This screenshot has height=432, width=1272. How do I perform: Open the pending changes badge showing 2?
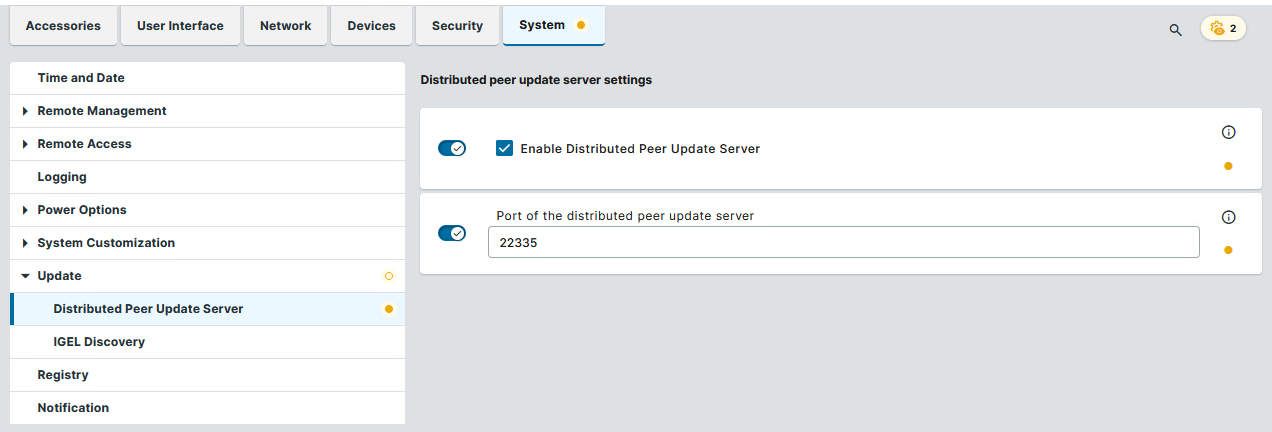tap(1223, 29)
